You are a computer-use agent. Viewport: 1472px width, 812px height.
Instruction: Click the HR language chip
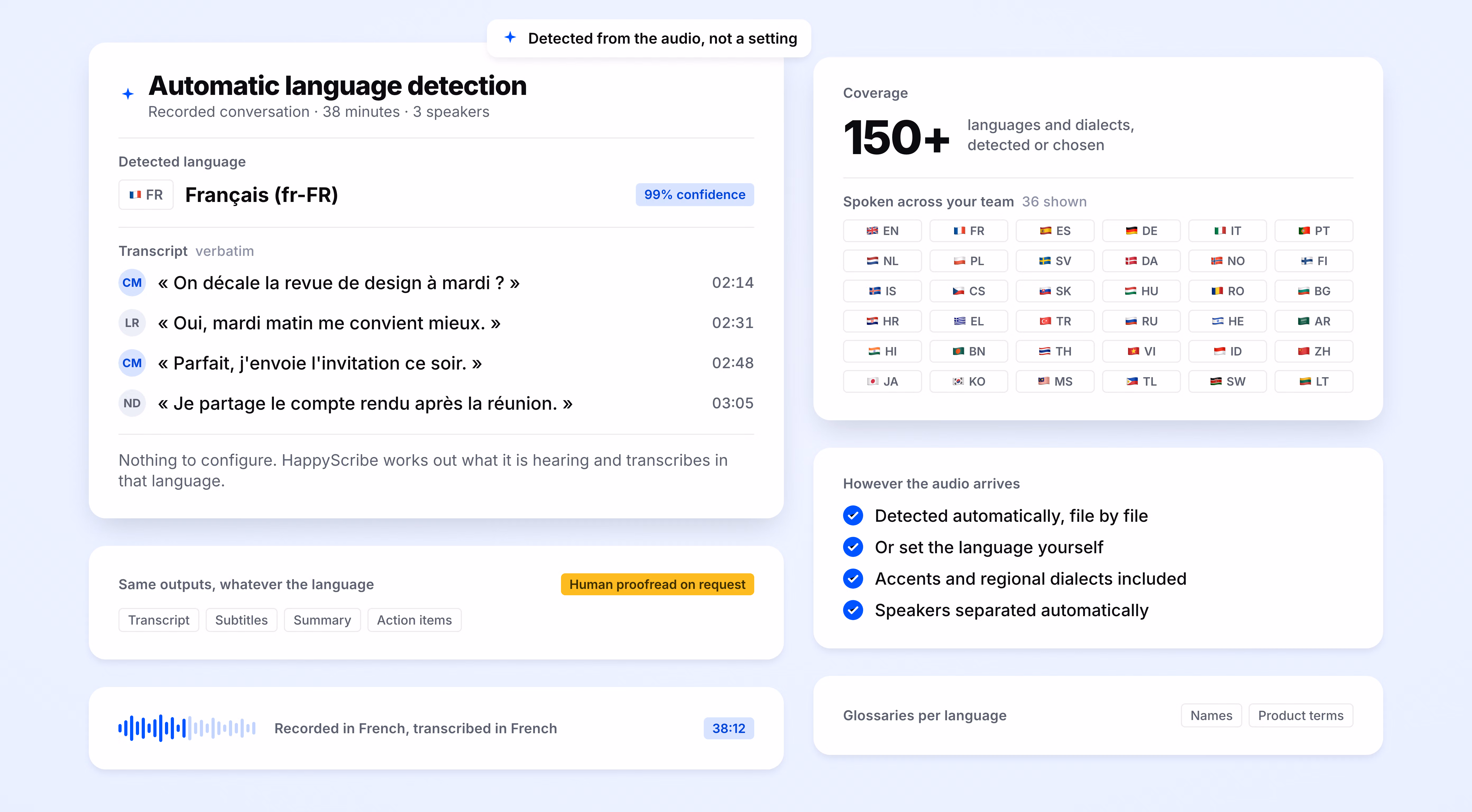(x=882, y=321)
